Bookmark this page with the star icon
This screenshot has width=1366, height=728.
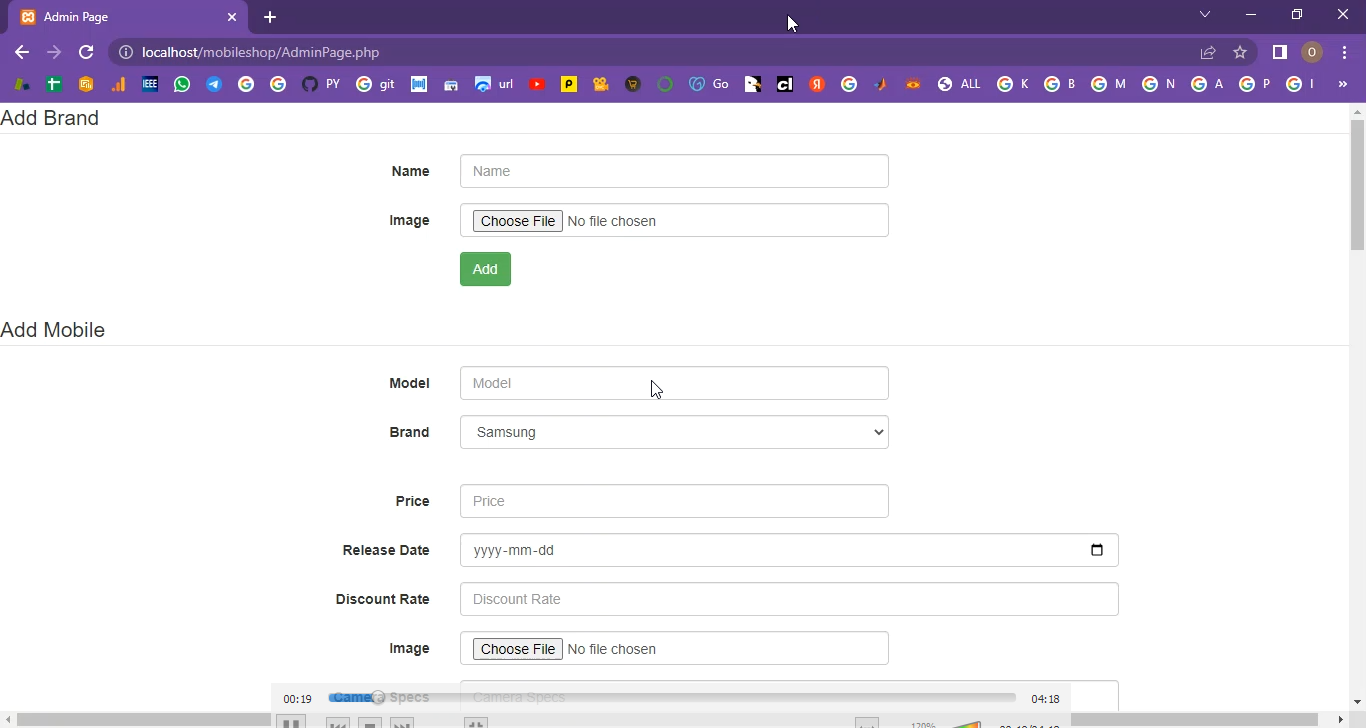pos(1240,52)
